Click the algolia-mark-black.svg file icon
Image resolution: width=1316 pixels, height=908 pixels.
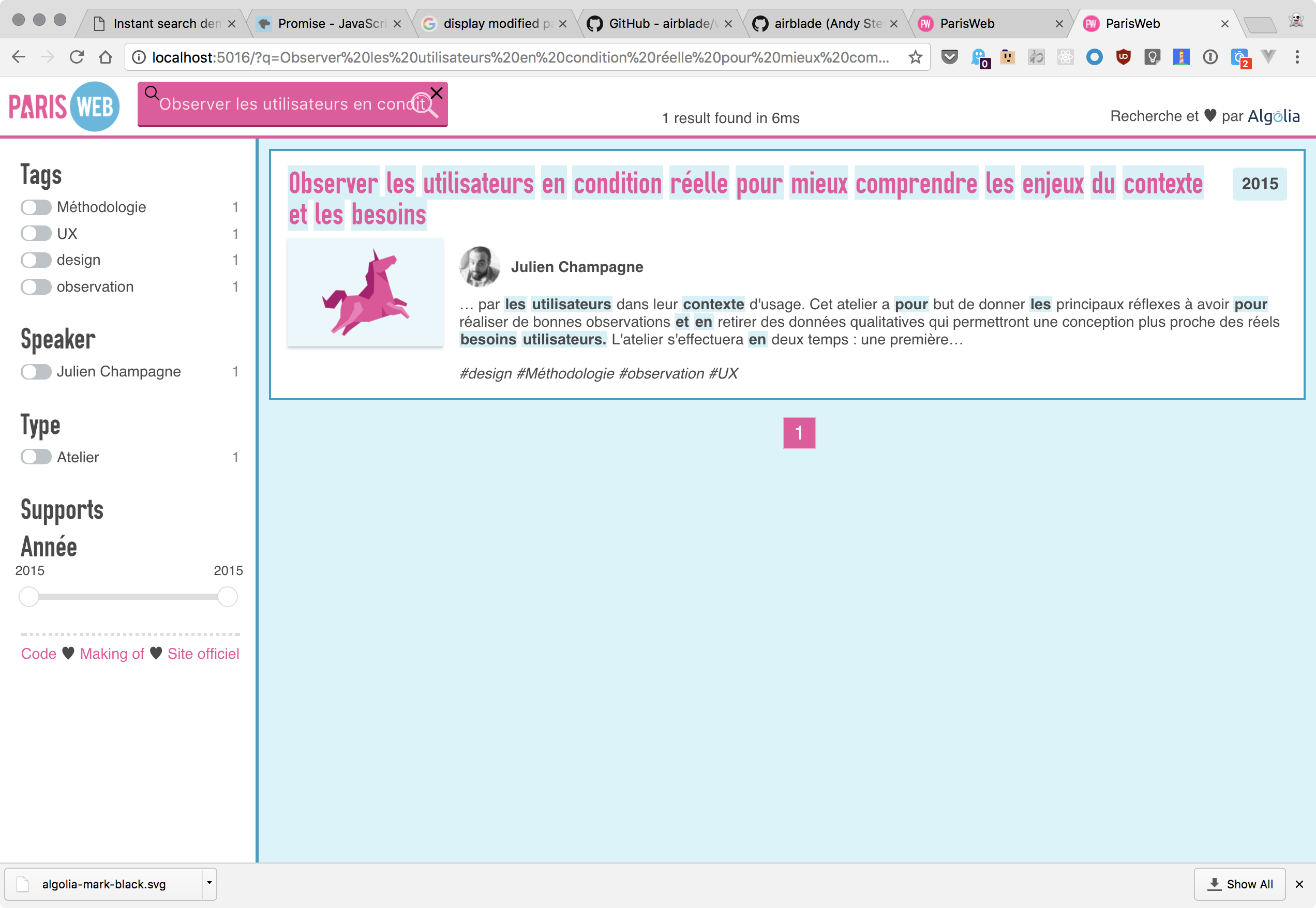(x=23, y=884)
